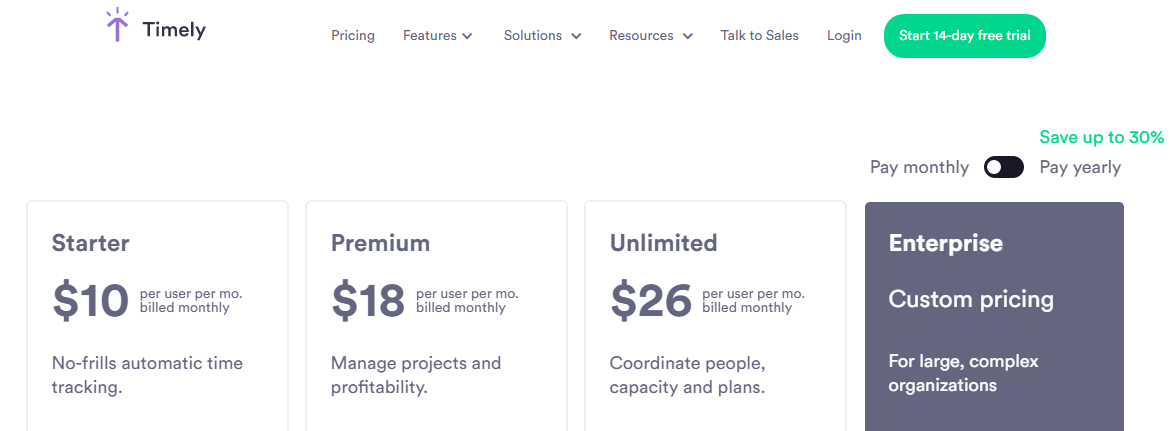Select the Unlimited plan heading

[663, 243]
